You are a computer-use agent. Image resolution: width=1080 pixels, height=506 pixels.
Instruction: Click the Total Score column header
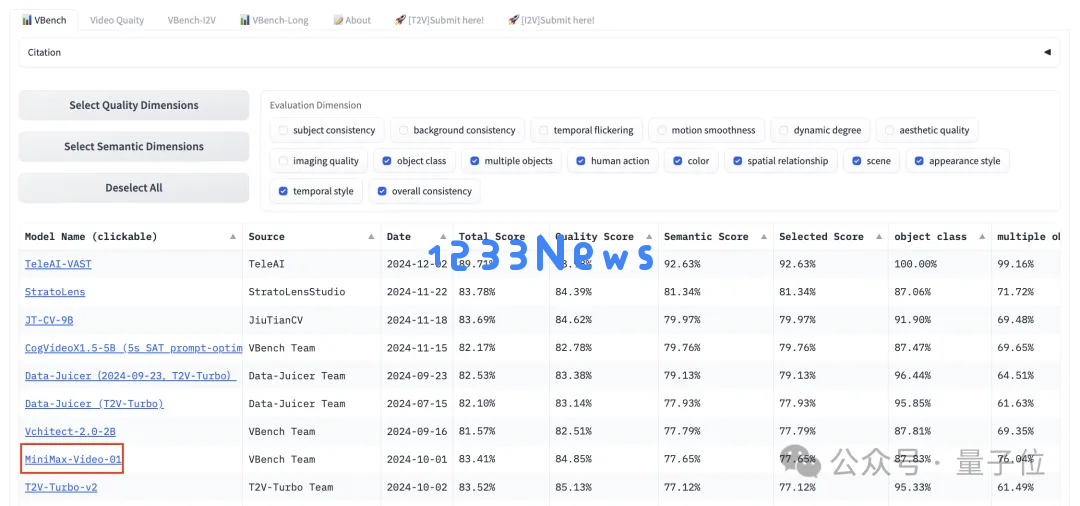click(x=492, y=237)
